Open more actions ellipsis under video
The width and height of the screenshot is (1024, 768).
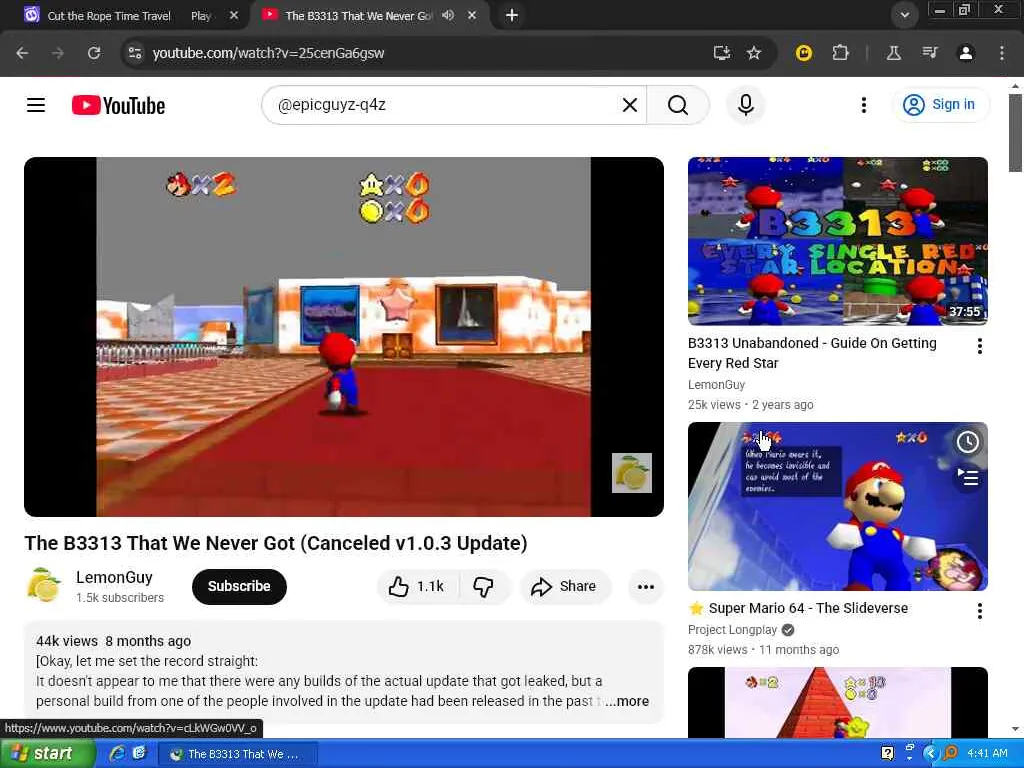tap(645, 586)
